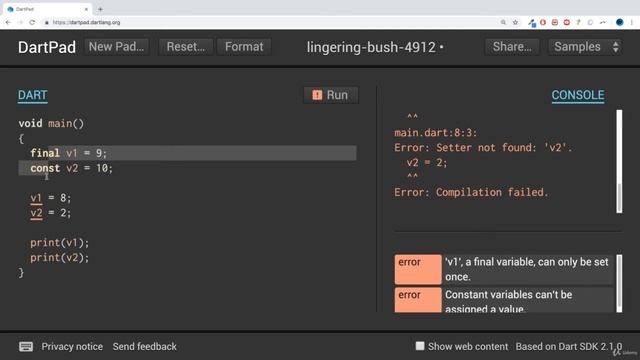
Task: Click the keyboard shortcuts icon in footer
Action: (26, 347)
